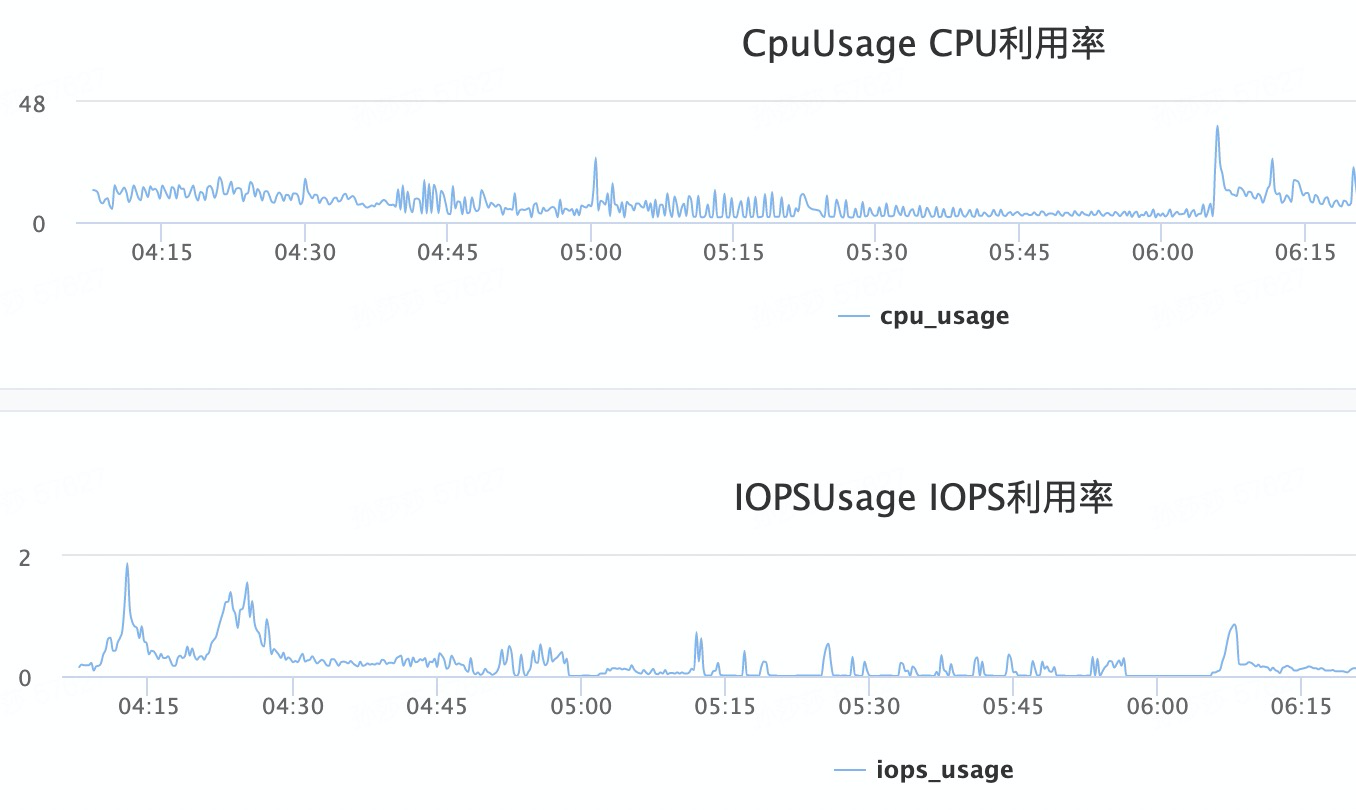Click the 04:15 tick on CPU chart

coord(162,253)
